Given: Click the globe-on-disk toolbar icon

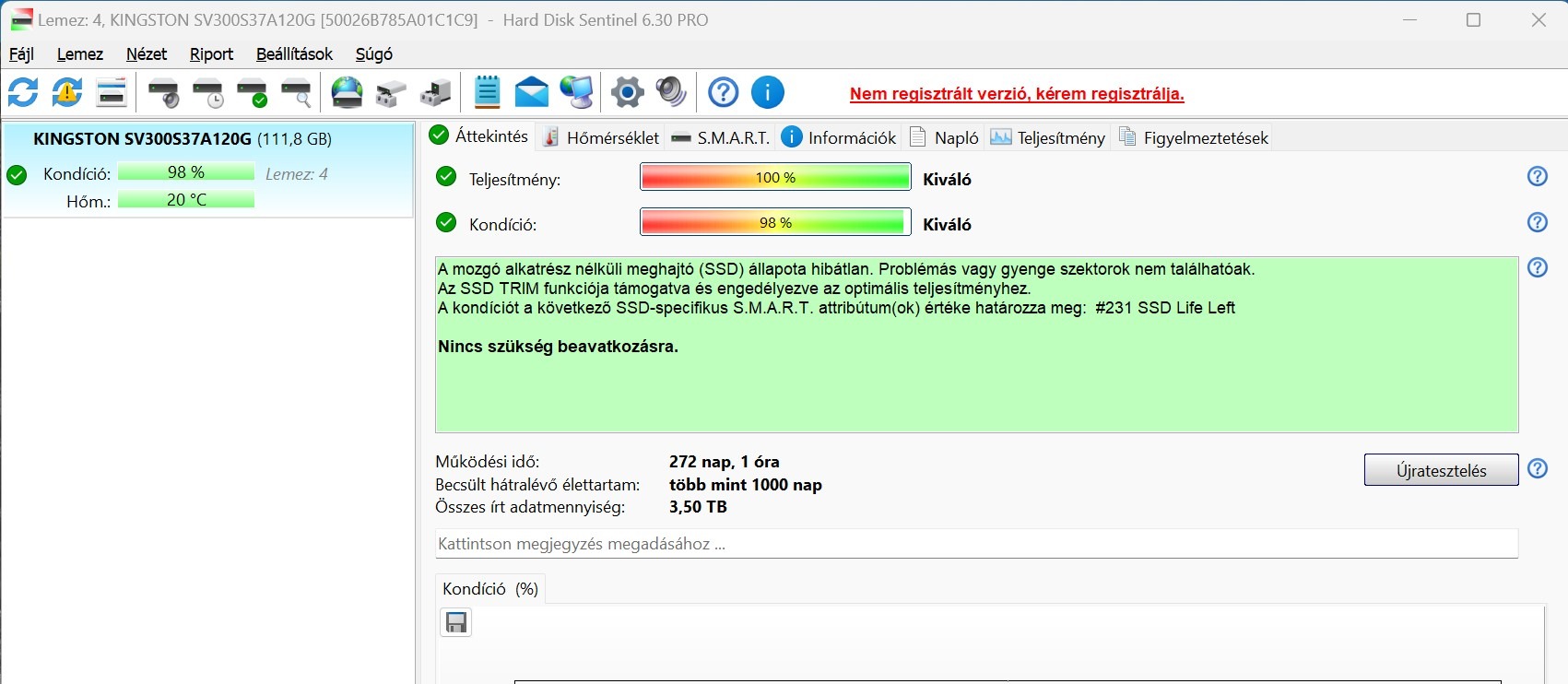Looking at the screenshot, I should pos(348,92).
